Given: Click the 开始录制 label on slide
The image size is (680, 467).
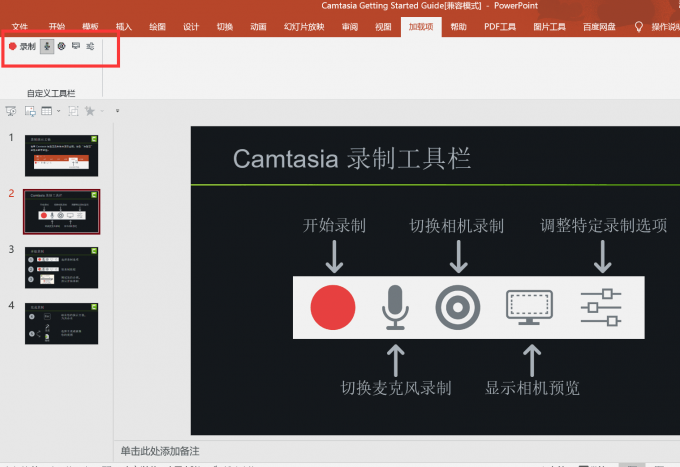Looking at the screenshot, I should (x=334, y=225).
